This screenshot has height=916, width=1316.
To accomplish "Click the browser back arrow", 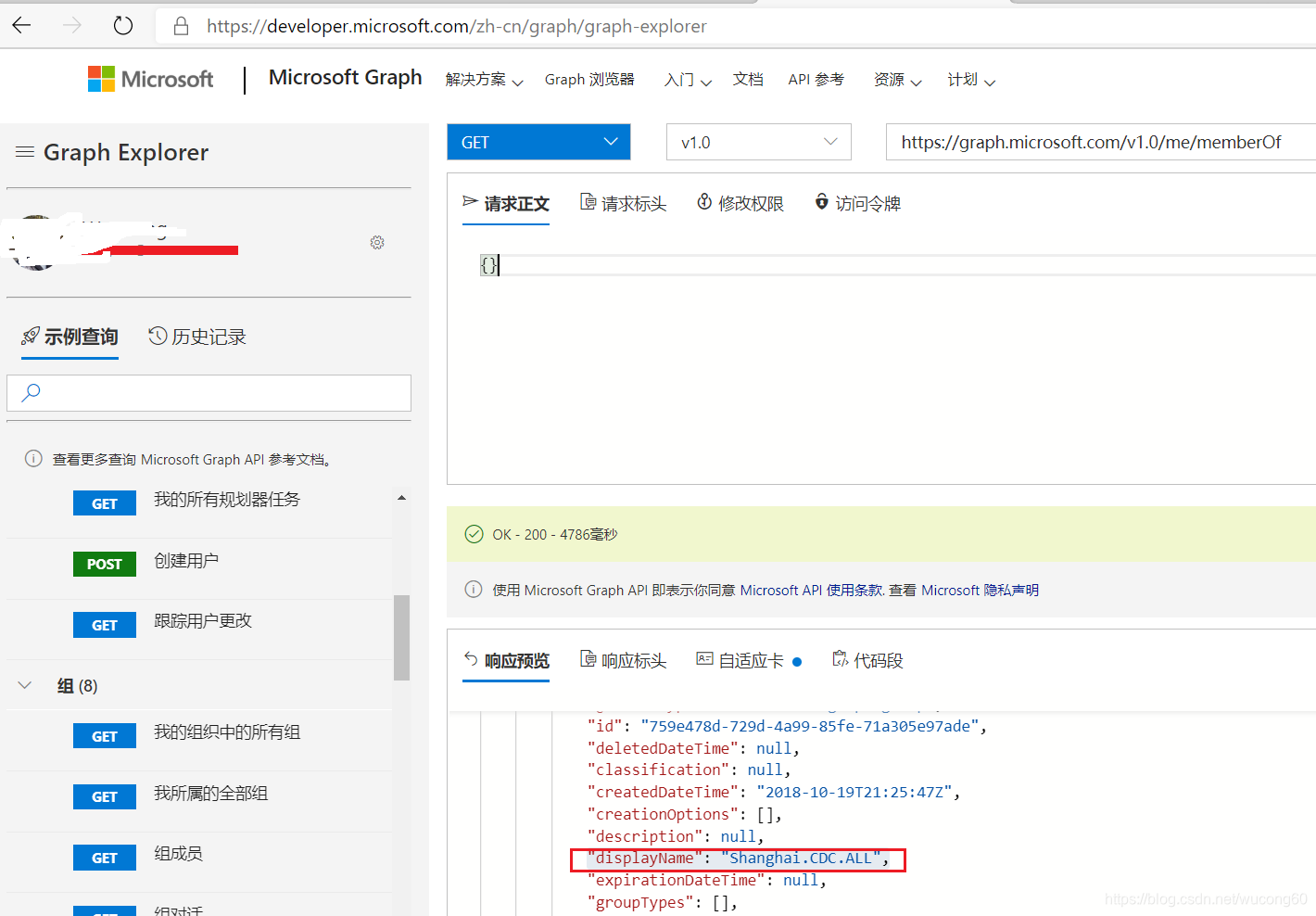I will tap(22, 26).
